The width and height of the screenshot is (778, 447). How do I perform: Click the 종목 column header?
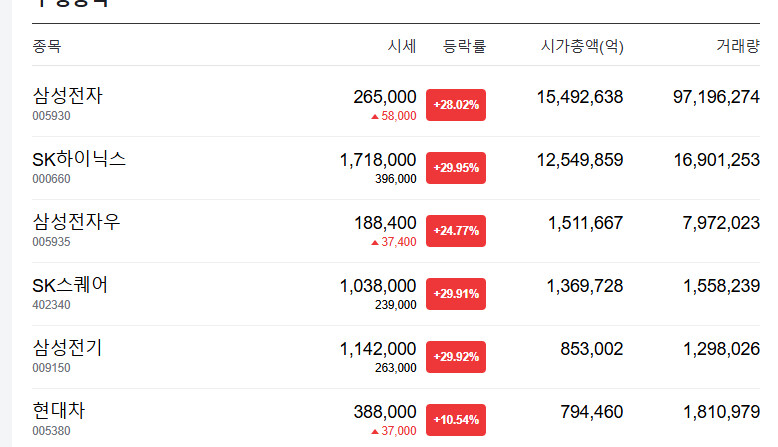point(47,46)
